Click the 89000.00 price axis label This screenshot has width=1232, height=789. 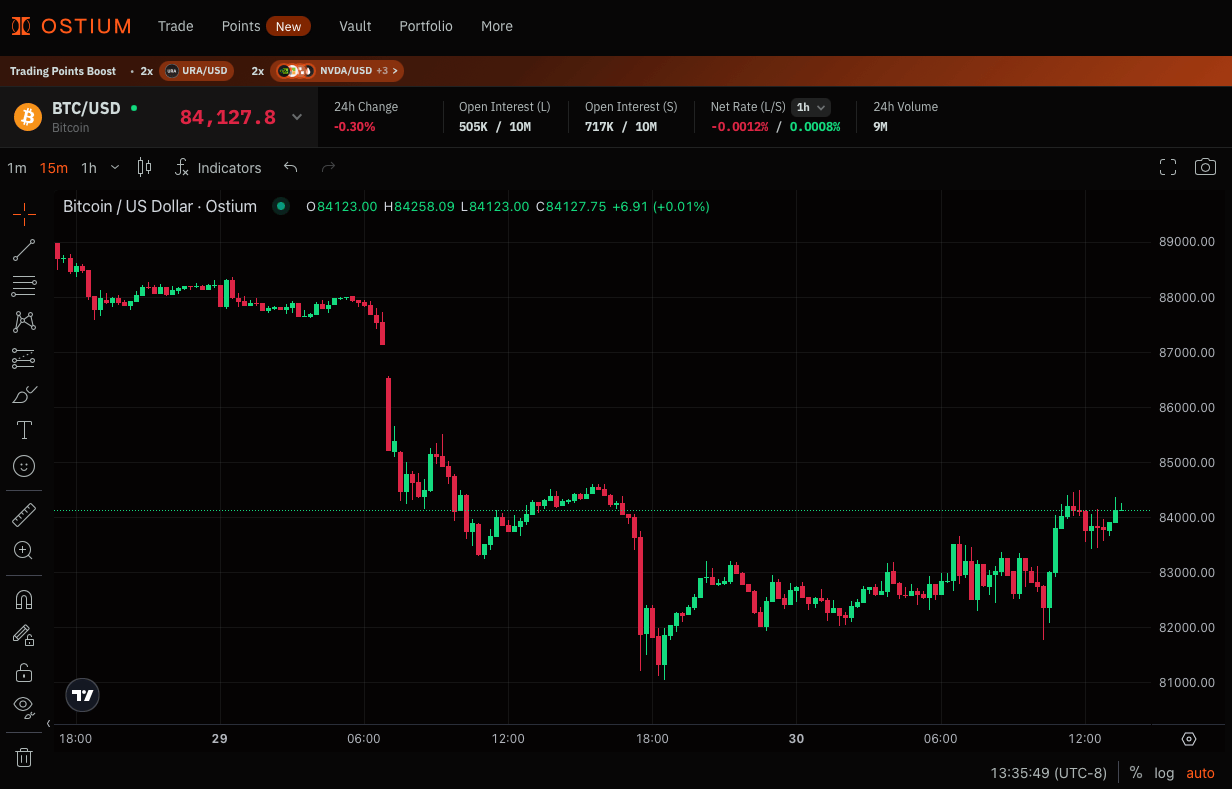1187,242
